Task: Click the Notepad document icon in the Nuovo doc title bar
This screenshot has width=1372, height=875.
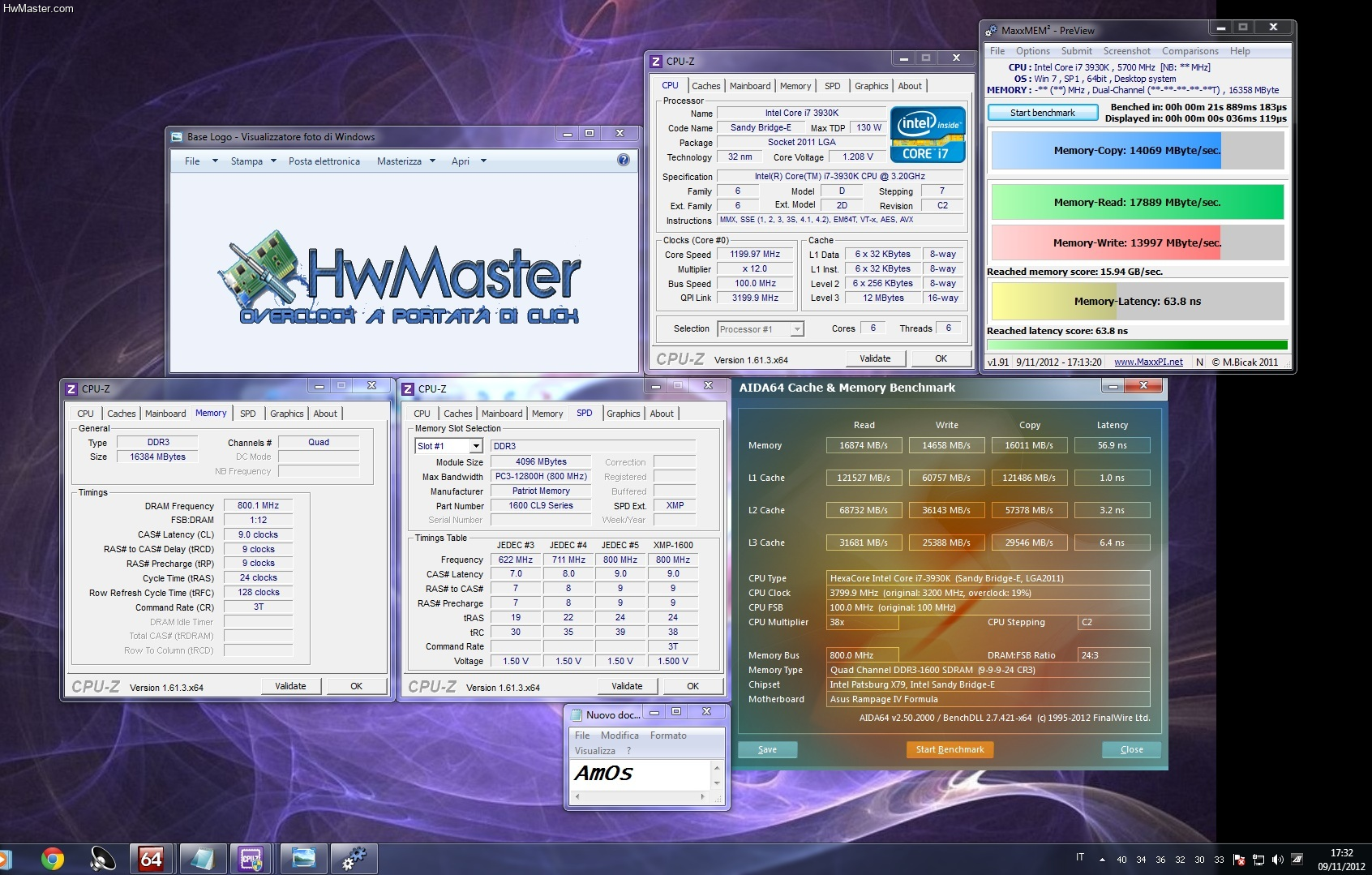Action: tap(577, 714)
